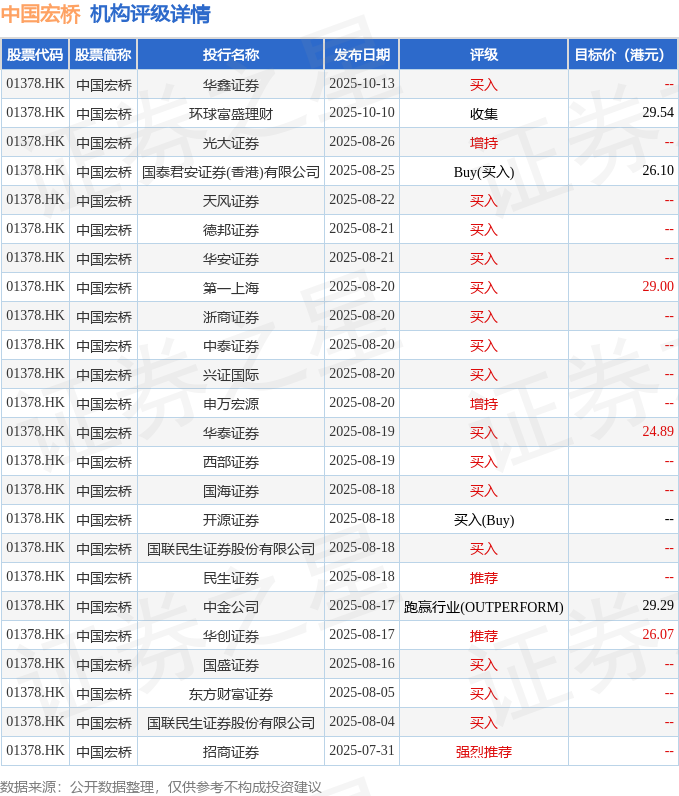This screenshot has width=679, height=796.
Task: Click the 发布日期 column header
Action: [362, 54]
